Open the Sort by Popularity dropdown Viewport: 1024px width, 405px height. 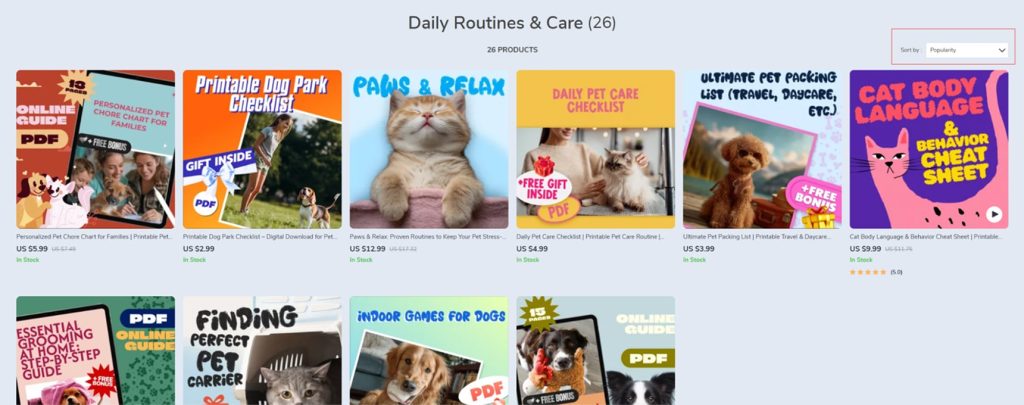click(967, 50)
